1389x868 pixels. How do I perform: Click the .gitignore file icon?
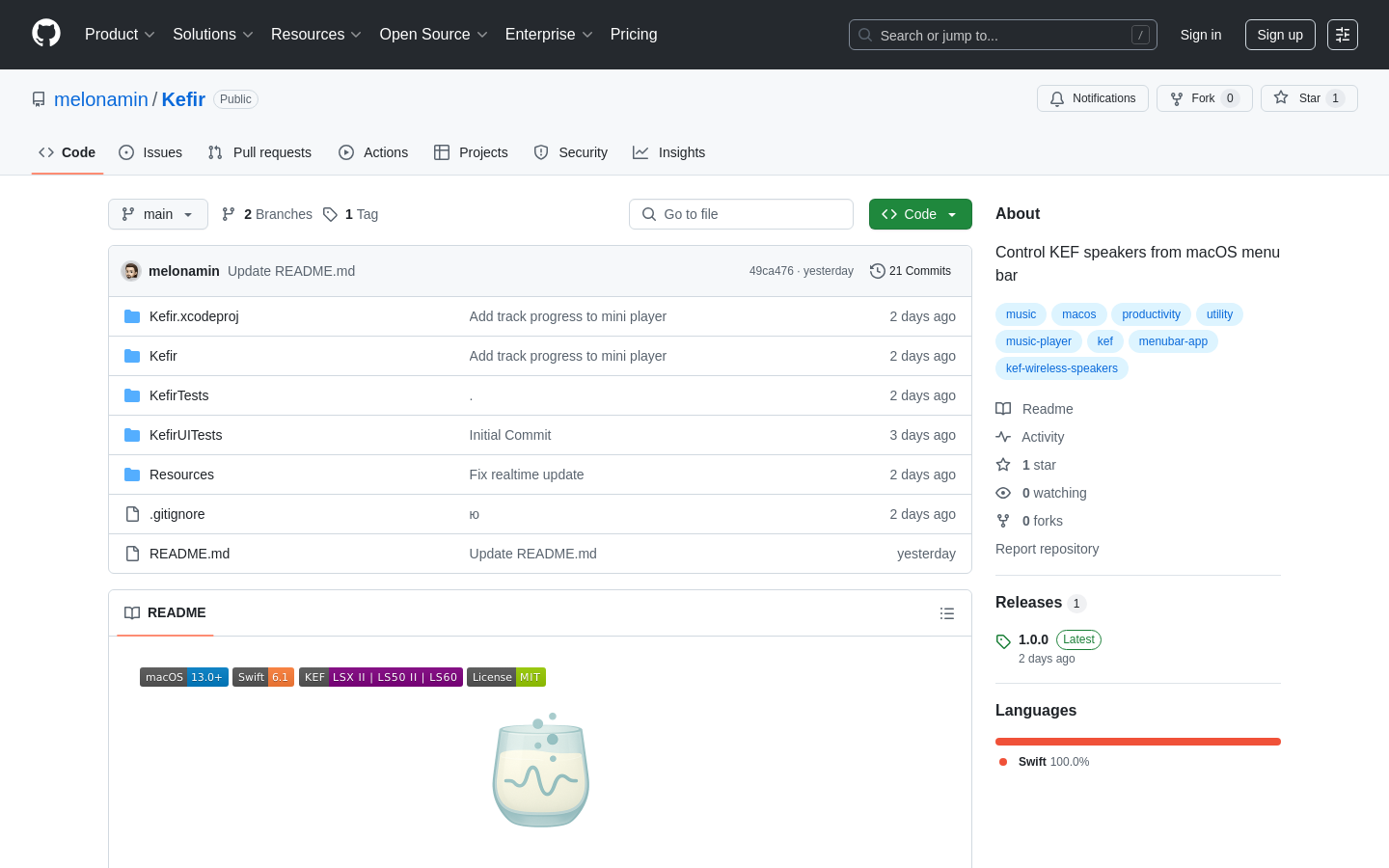tap(132, 514)
